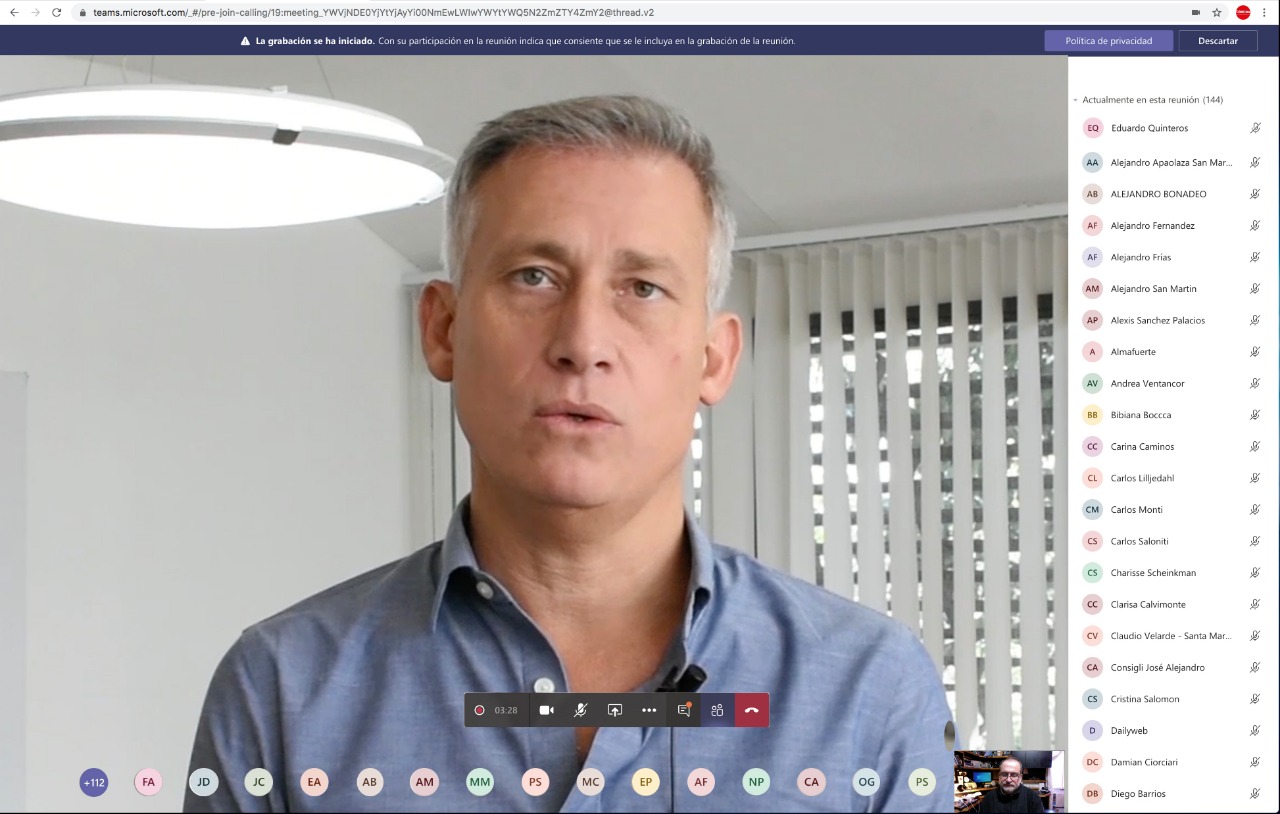Click the EQ avatar in roster
This screenshot has height=814, width=1280.
click(x=1093, y=128)
